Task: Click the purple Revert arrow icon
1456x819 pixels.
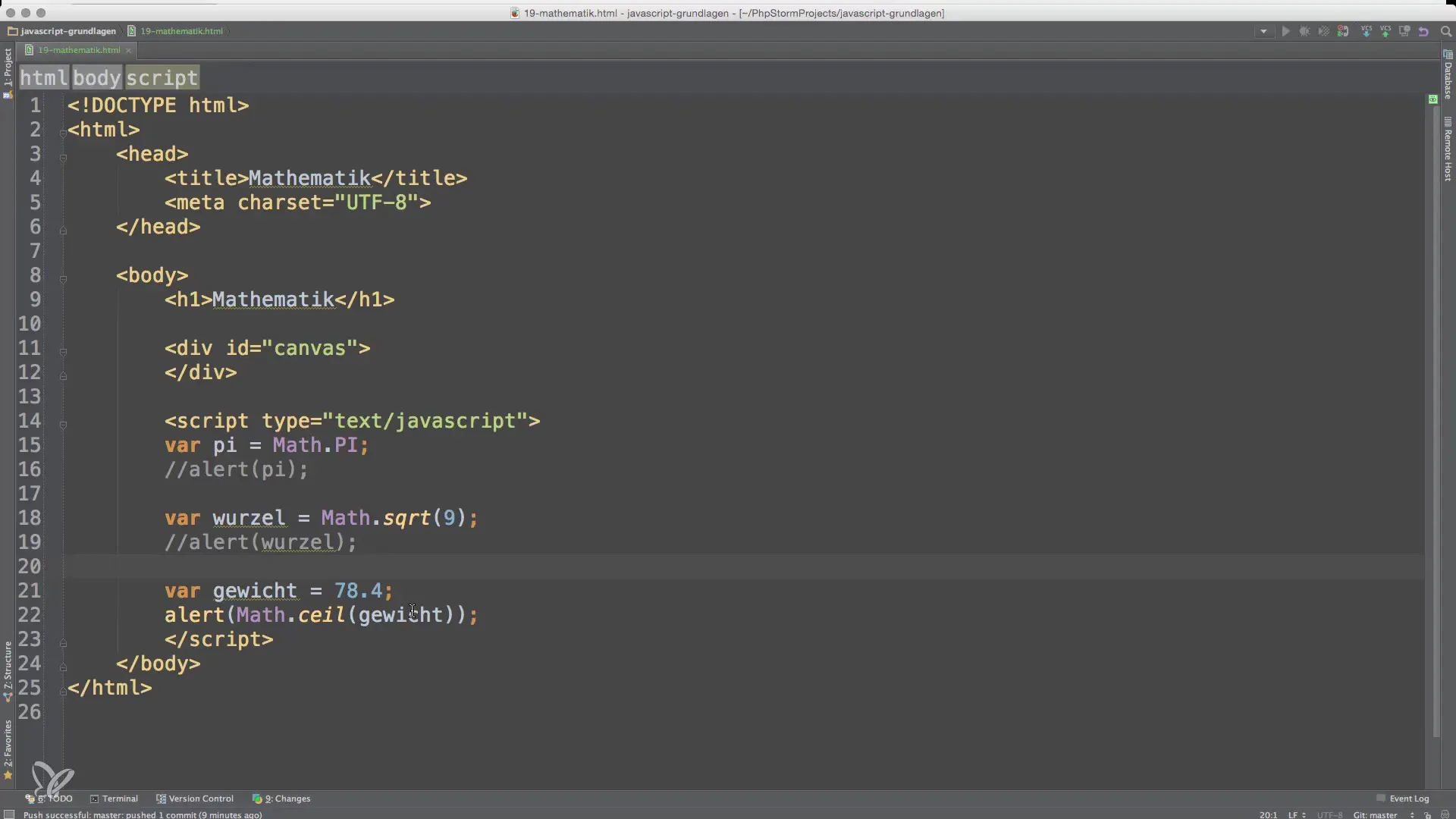Action: click(x=1423, y=32)
